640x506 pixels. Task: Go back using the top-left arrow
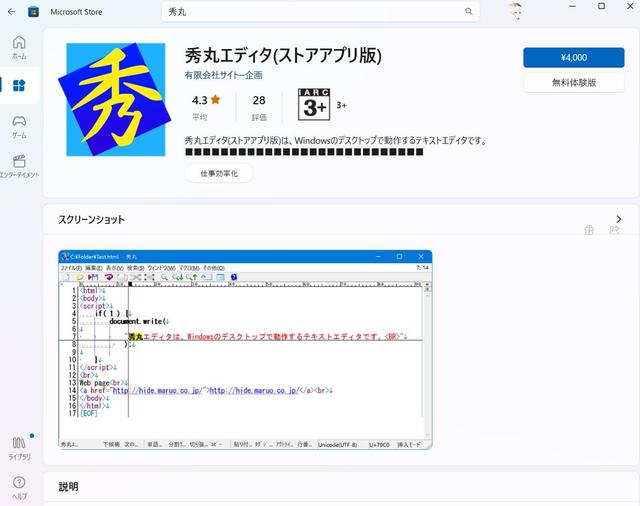pos(13,11)
